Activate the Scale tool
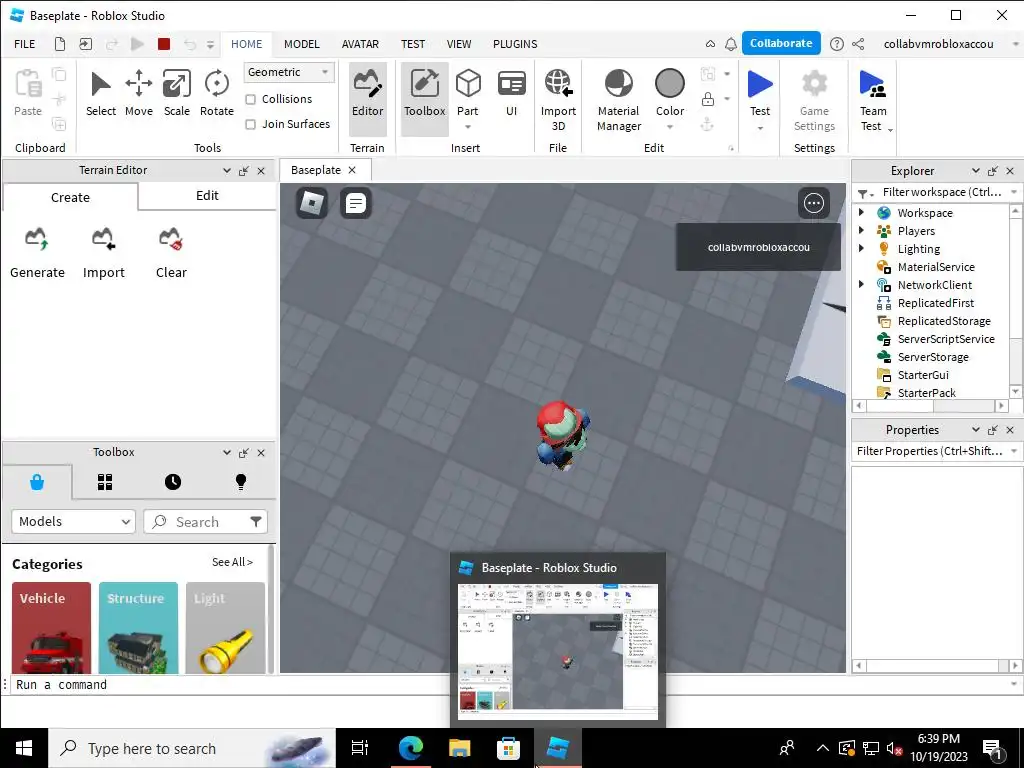 [x=176, y=94]
